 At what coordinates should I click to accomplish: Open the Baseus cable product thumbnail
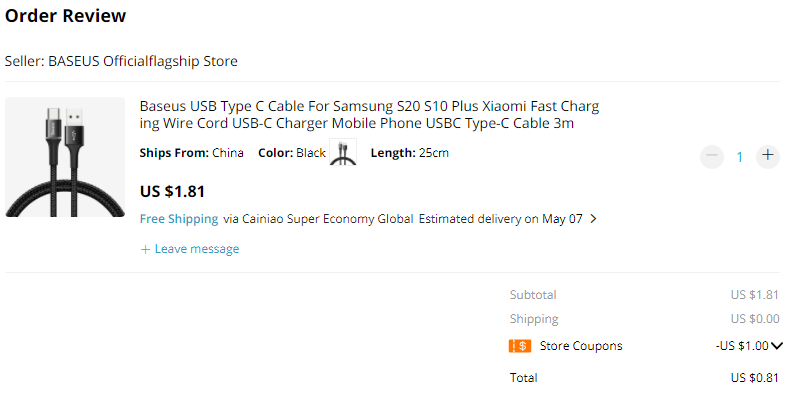click(65, 157)
